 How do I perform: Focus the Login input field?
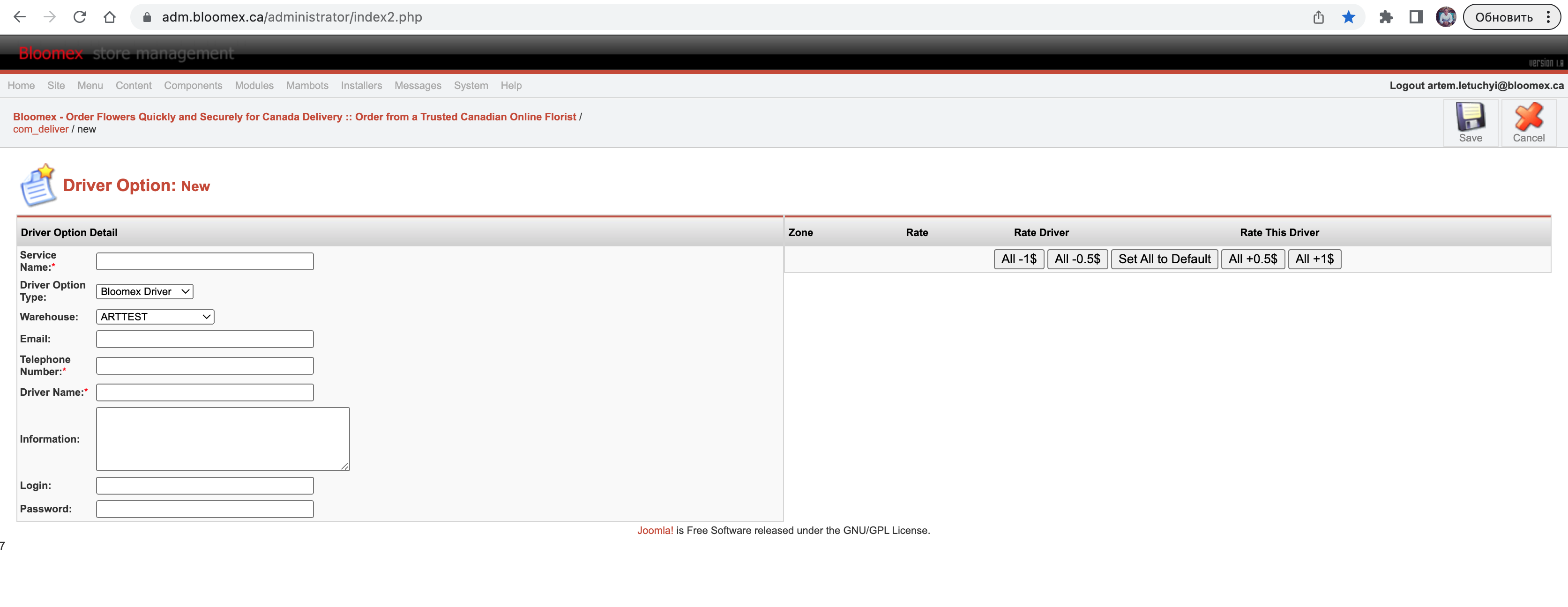point(205,485)
